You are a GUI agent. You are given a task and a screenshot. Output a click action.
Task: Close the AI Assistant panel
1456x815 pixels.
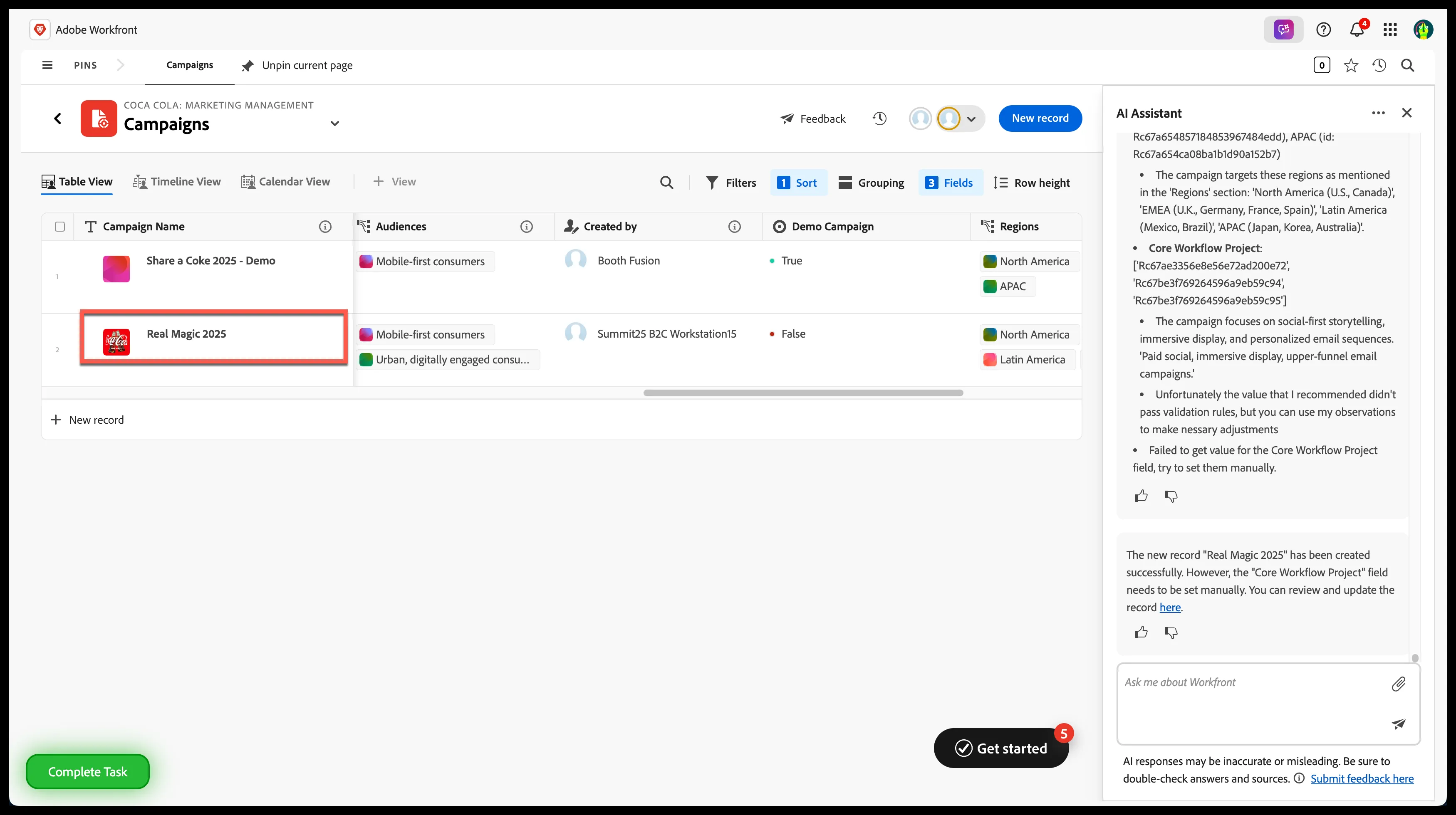click(x=1407, y=113)
